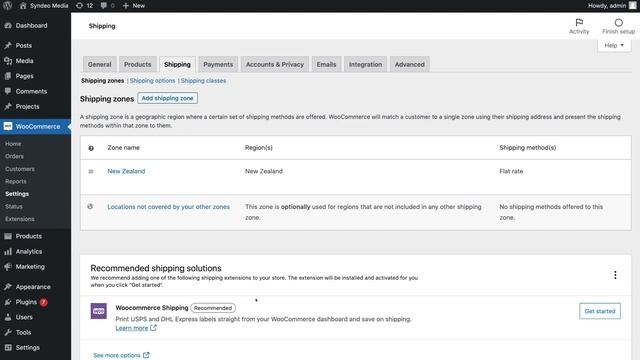Image resolution: width=640 pixels, height=360 pixels.
Task: Click the Analytics bar chart icon
Action: [x=8, y=251]
